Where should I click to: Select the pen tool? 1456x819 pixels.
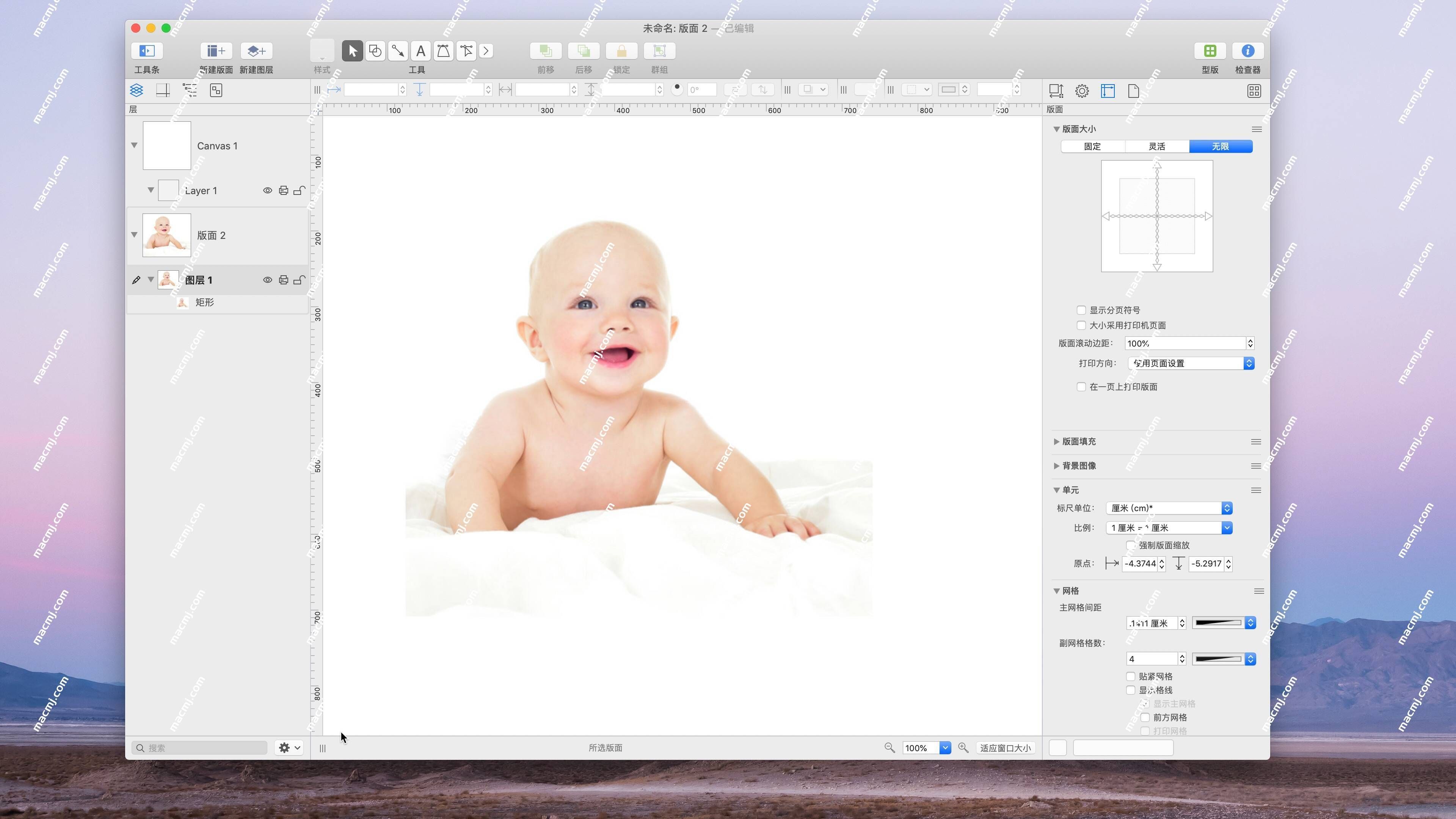pyautogui.click(x=443, y=51)
